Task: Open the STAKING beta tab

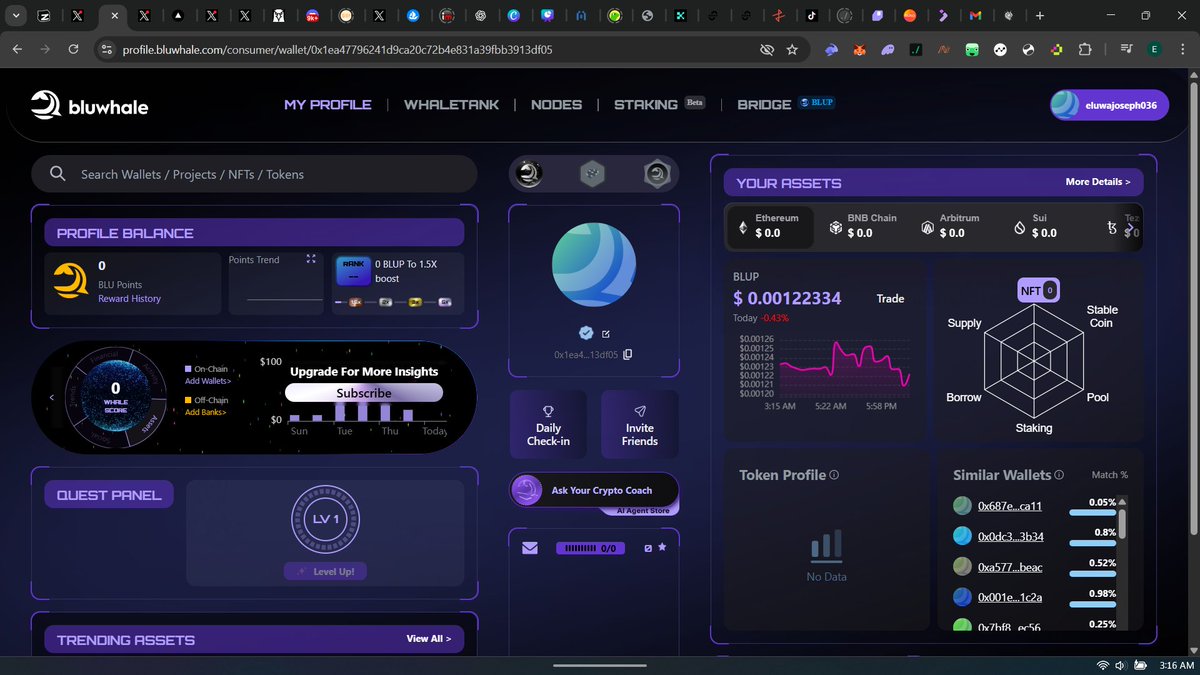Action: 659,104
